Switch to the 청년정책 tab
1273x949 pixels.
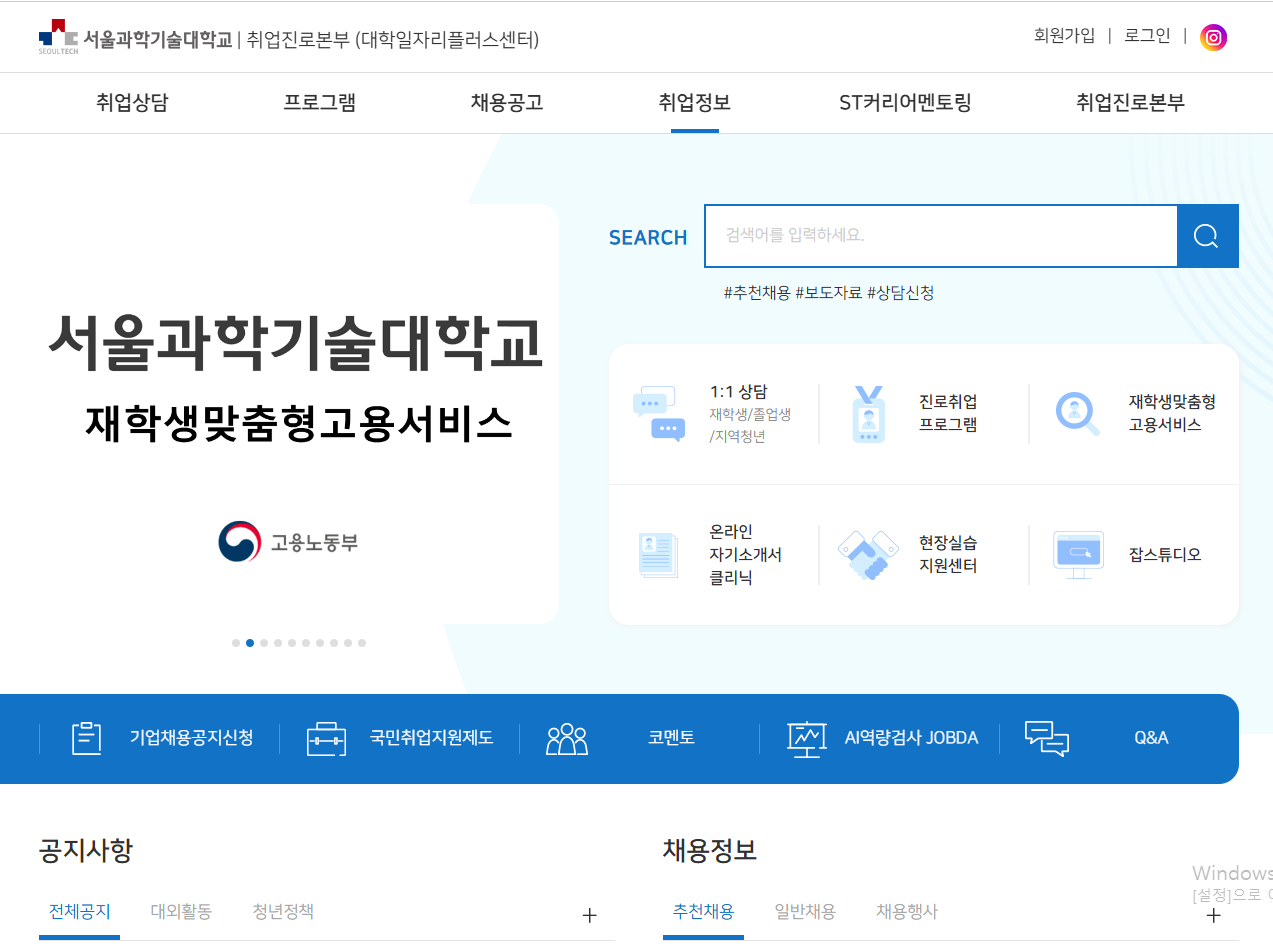pos(283,912)
